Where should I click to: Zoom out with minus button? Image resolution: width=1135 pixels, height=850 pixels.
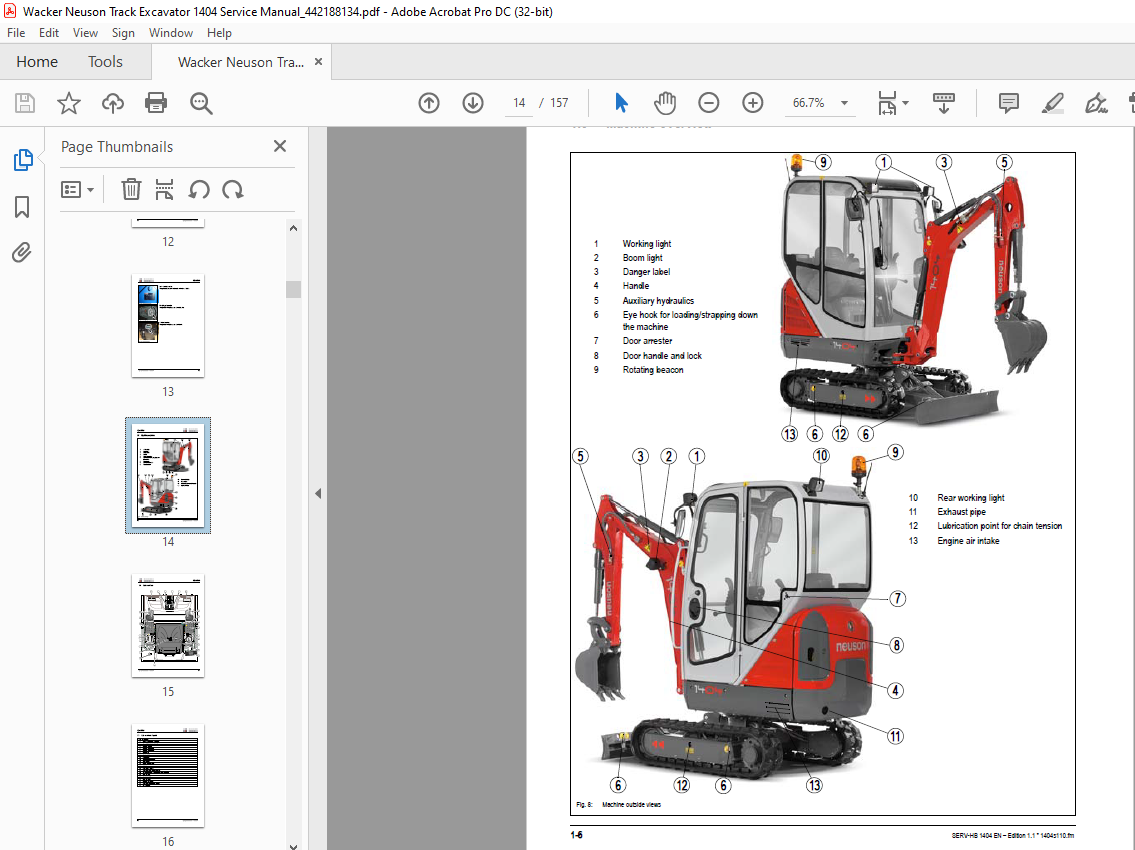(709, 103)
